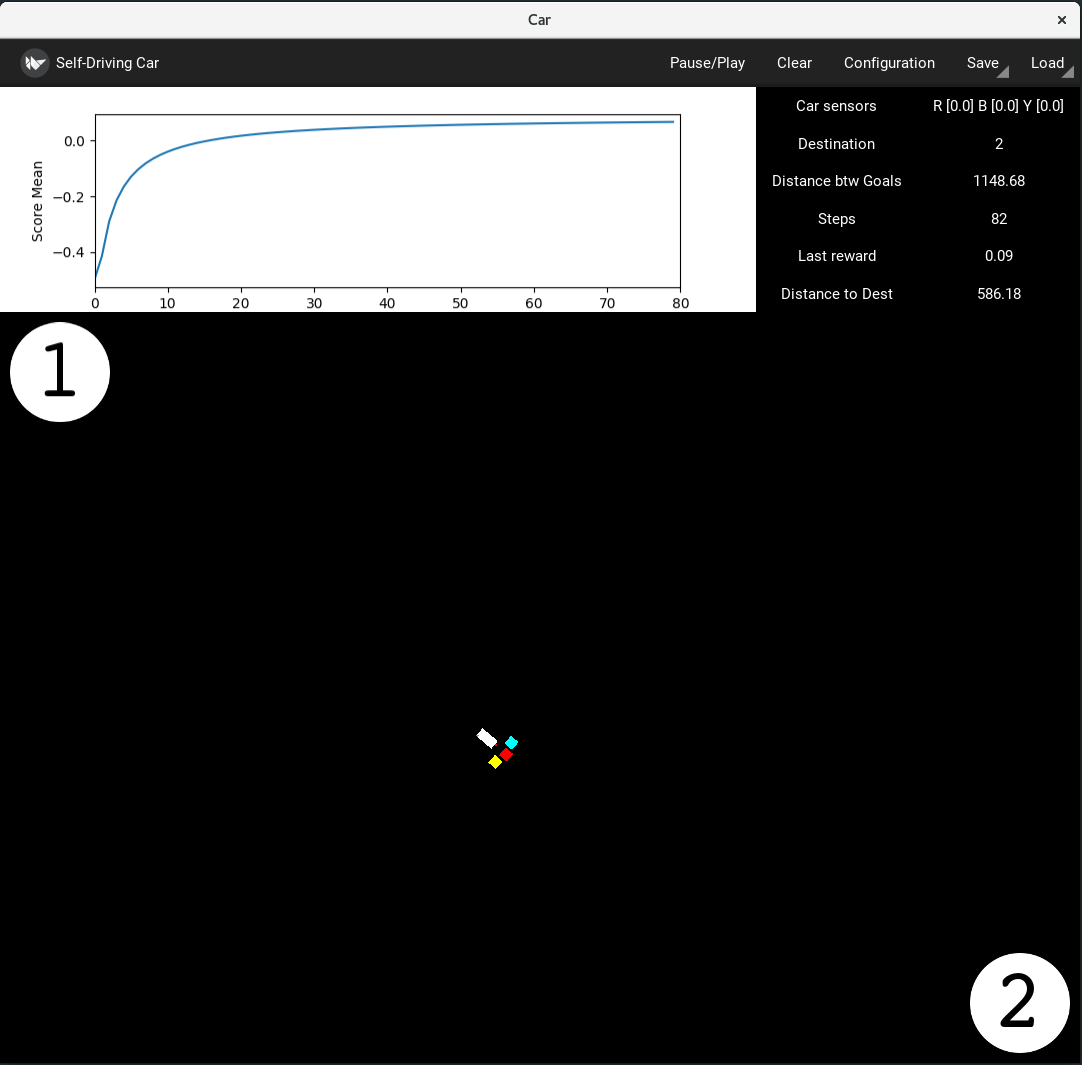Click the Self-Driving Car title
The width and height of the screenshot is (1082, 1065).
(x=107, y=63)
